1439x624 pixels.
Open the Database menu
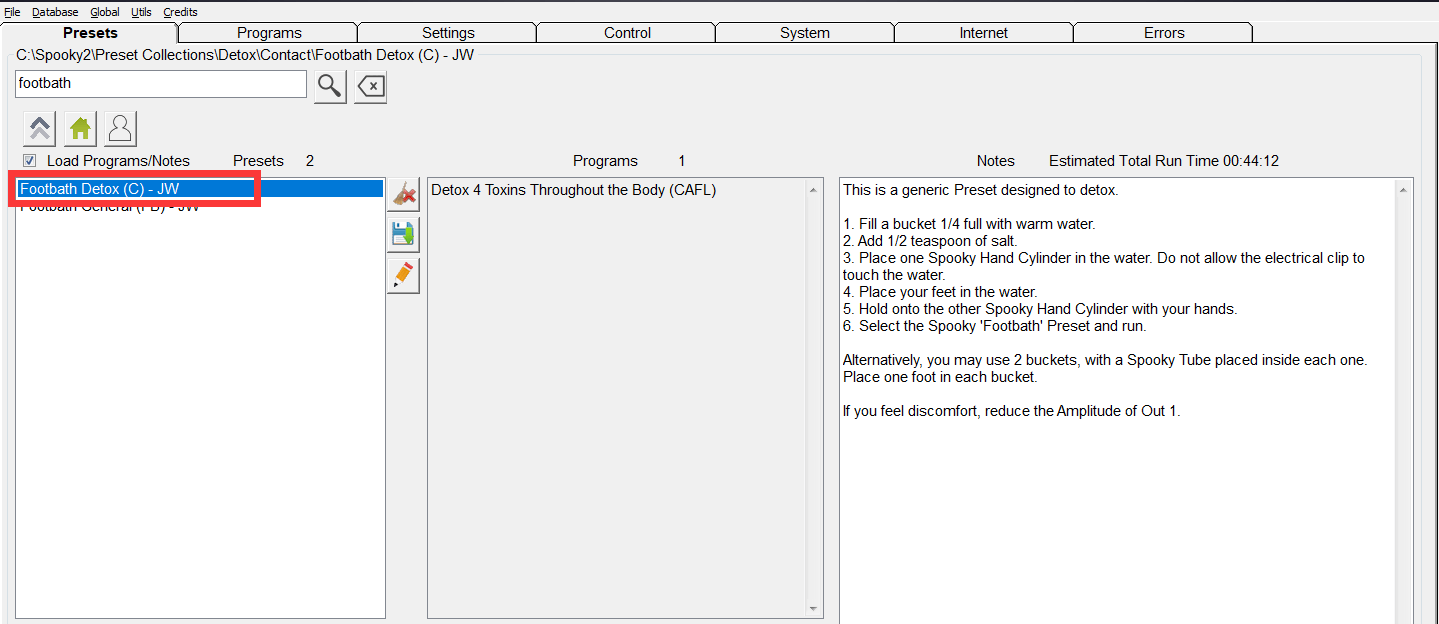point(55,12)
